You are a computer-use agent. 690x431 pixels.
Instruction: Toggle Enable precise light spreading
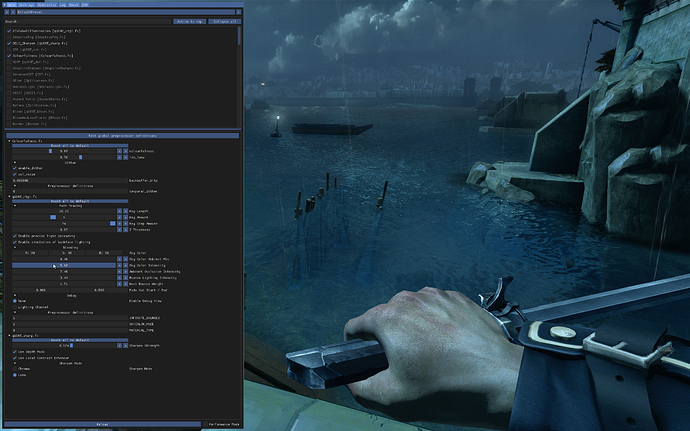point(15,236)
